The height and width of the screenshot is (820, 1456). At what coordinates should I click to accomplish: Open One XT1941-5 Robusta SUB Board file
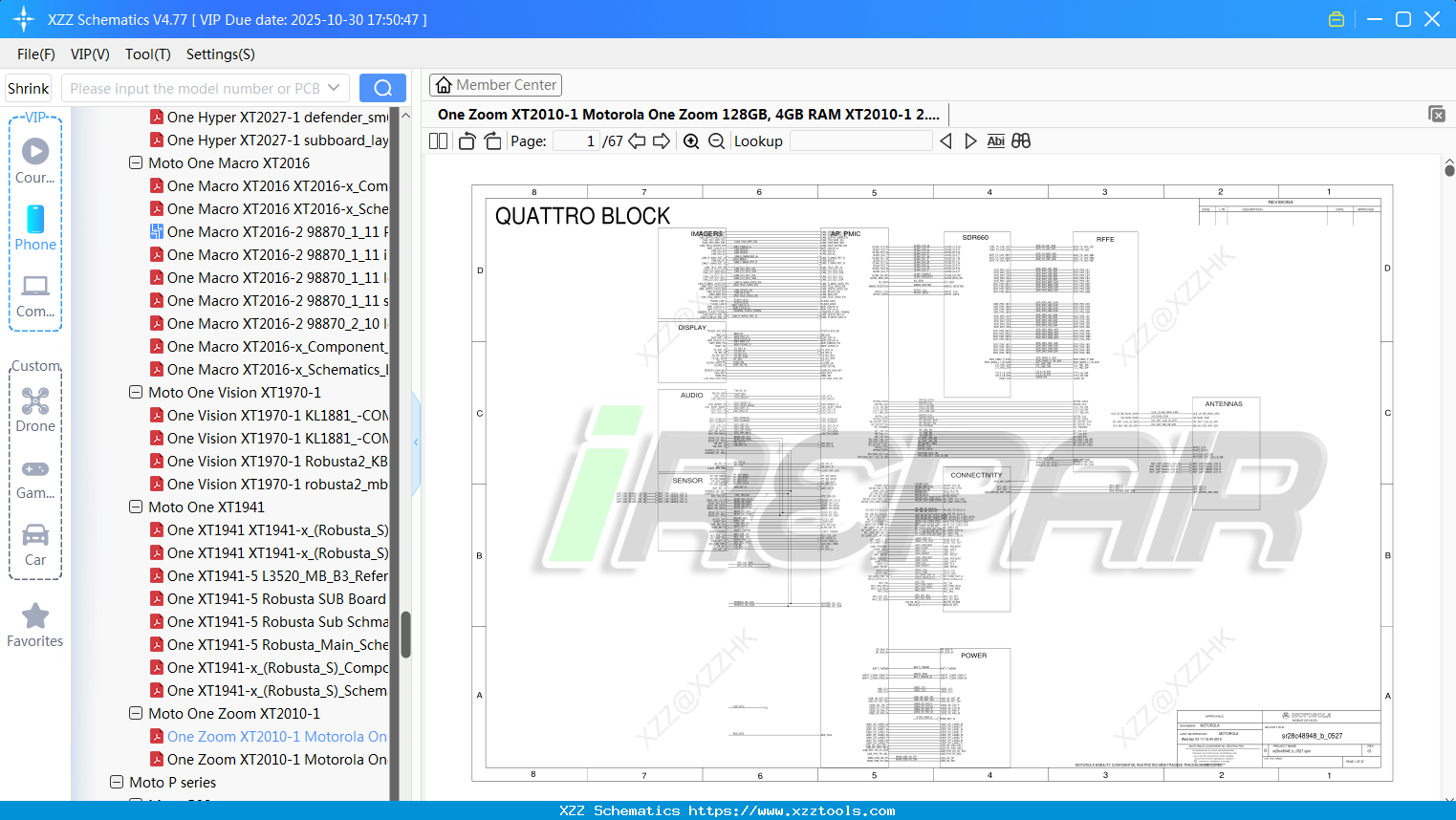[x=277, y=599]
